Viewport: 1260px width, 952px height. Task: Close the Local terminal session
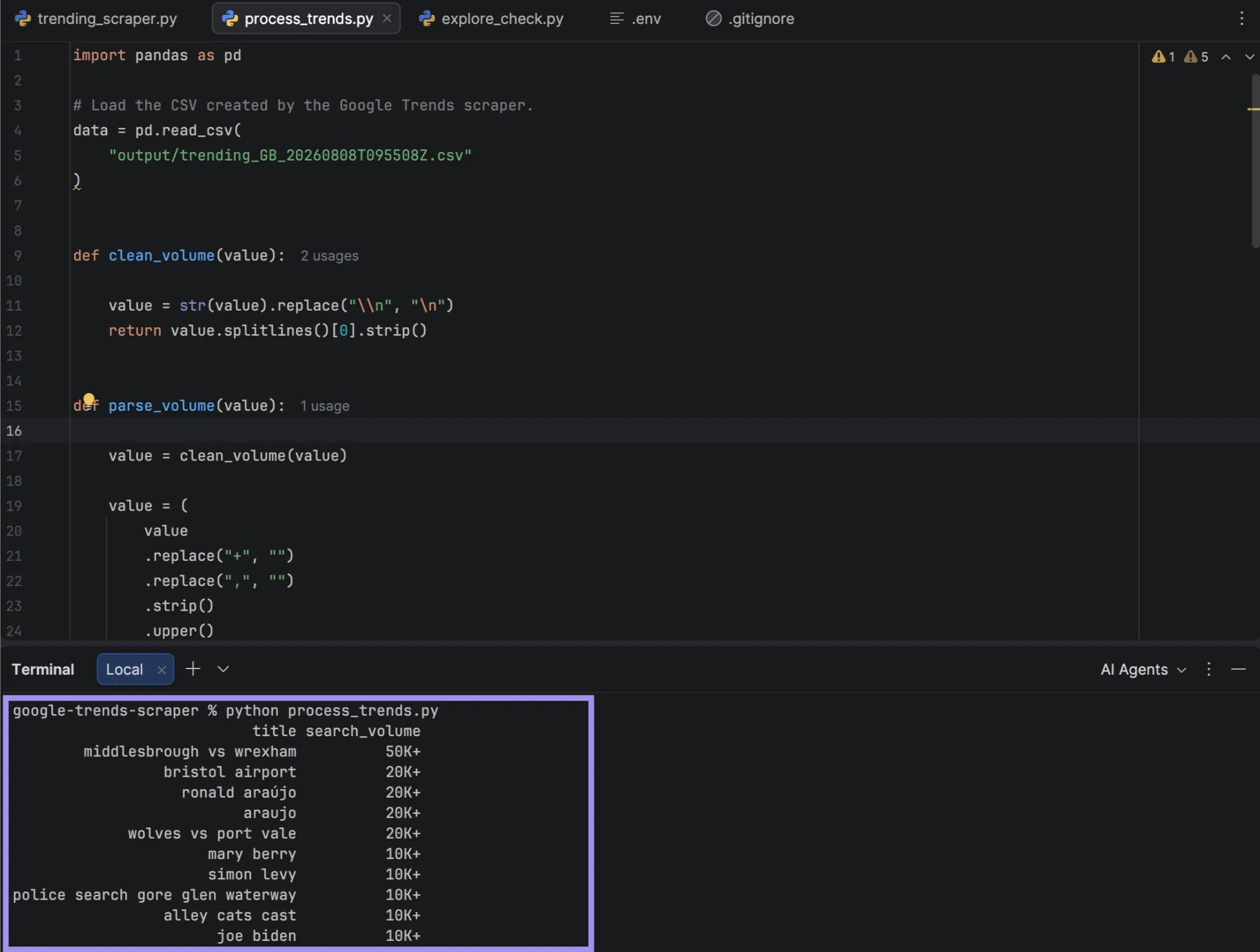click(161, 670)
